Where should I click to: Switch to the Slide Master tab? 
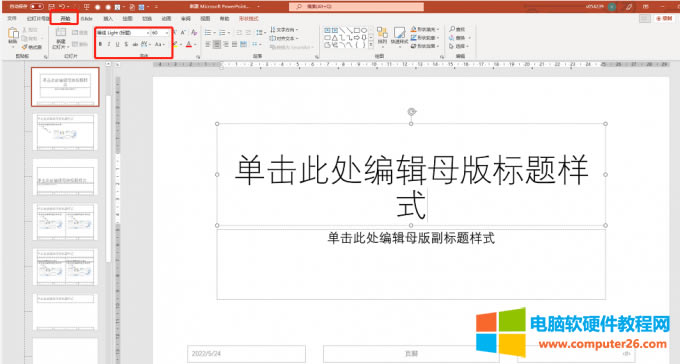[x=38, y=19]
